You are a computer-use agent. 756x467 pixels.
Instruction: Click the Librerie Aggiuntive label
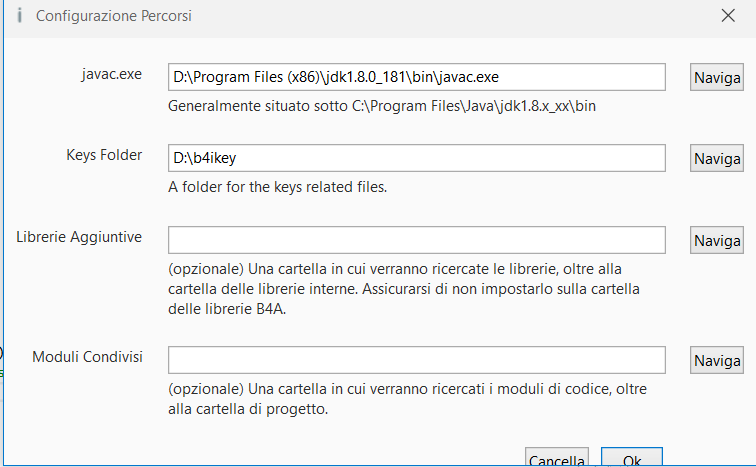pos(79,237)
